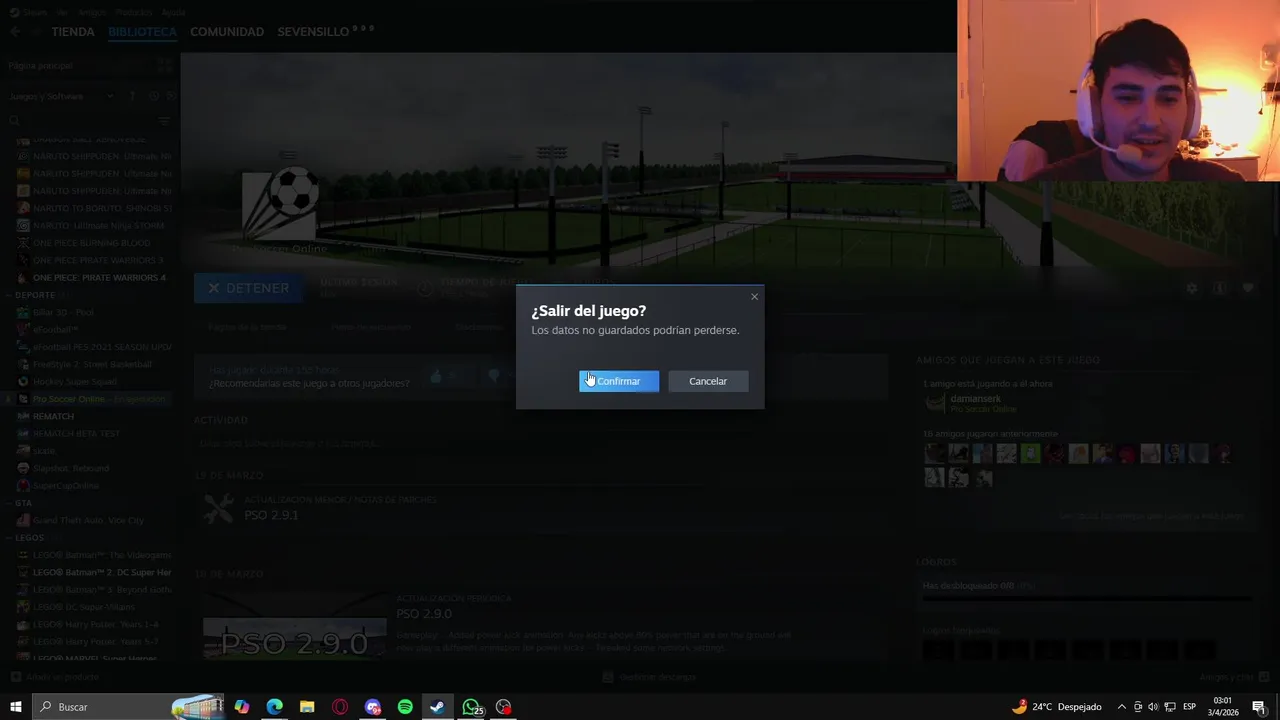Open Spotify from taskbar
Image resolution: width=1280 pixels, height=720 pixels.
point(405,707)
